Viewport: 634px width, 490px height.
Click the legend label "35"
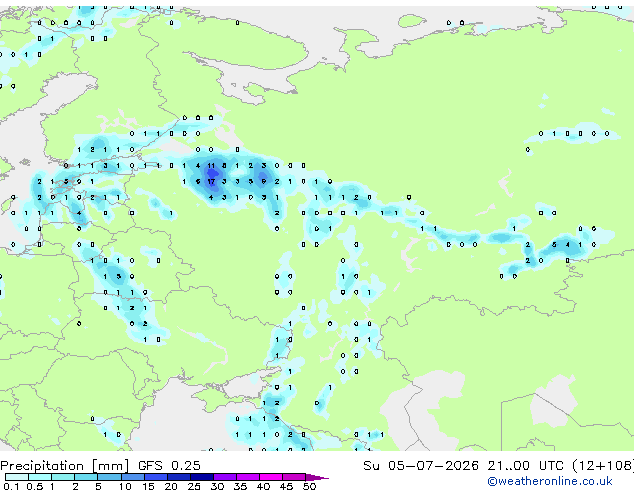(240, 486)
